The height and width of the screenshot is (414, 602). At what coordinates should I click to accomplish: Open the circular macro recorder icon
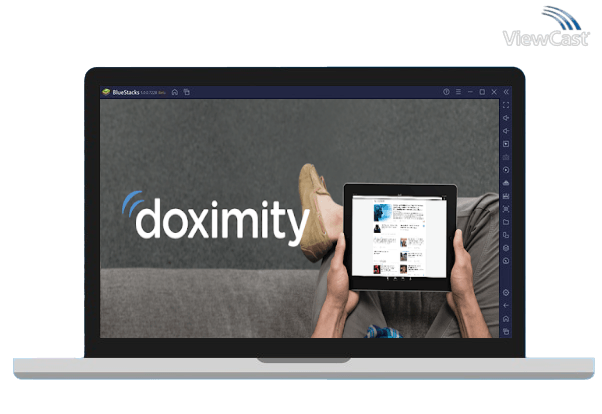click(x=506, y=170)
